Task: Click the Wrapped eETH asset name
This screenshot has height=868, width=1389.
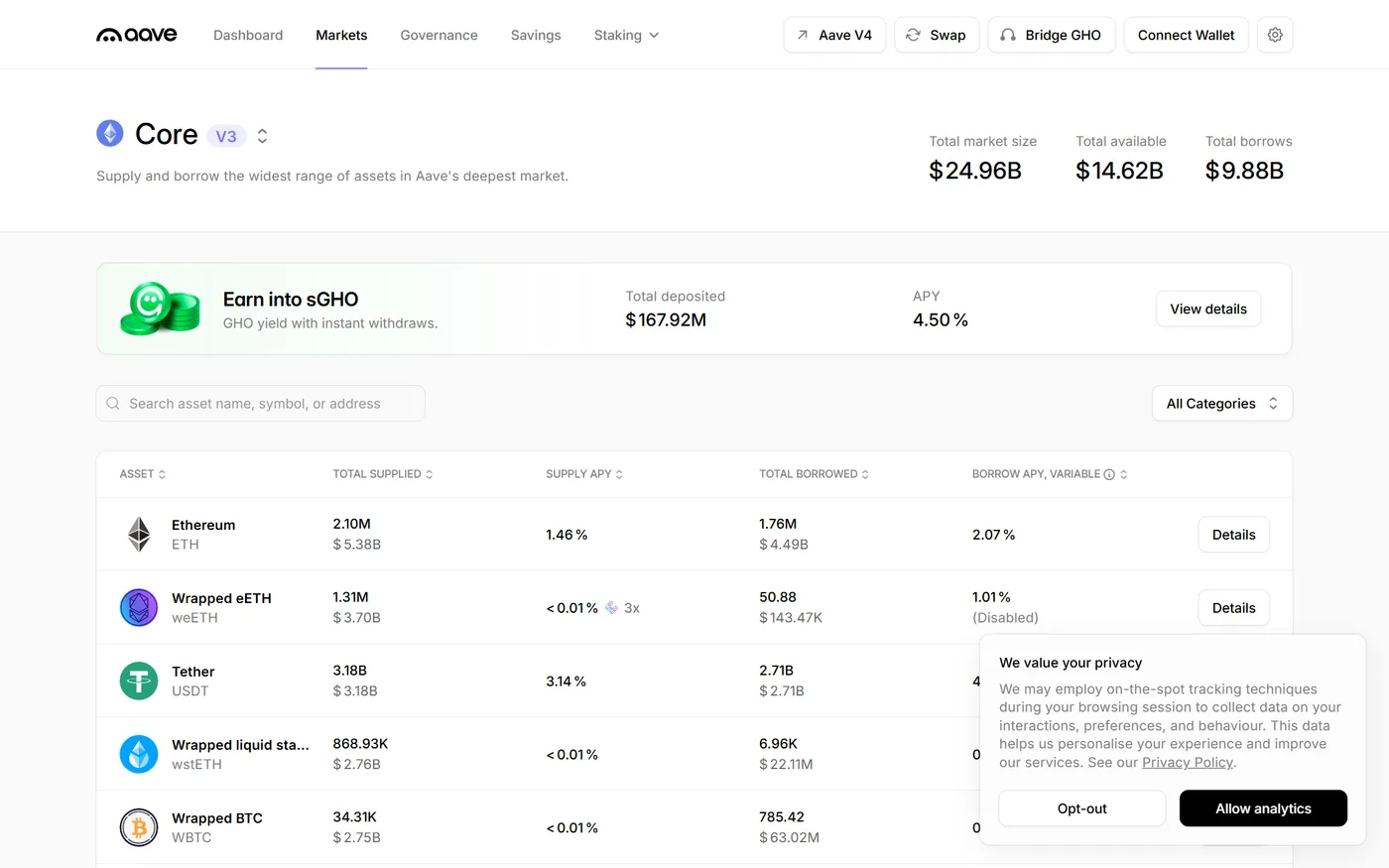Action: 221,598
